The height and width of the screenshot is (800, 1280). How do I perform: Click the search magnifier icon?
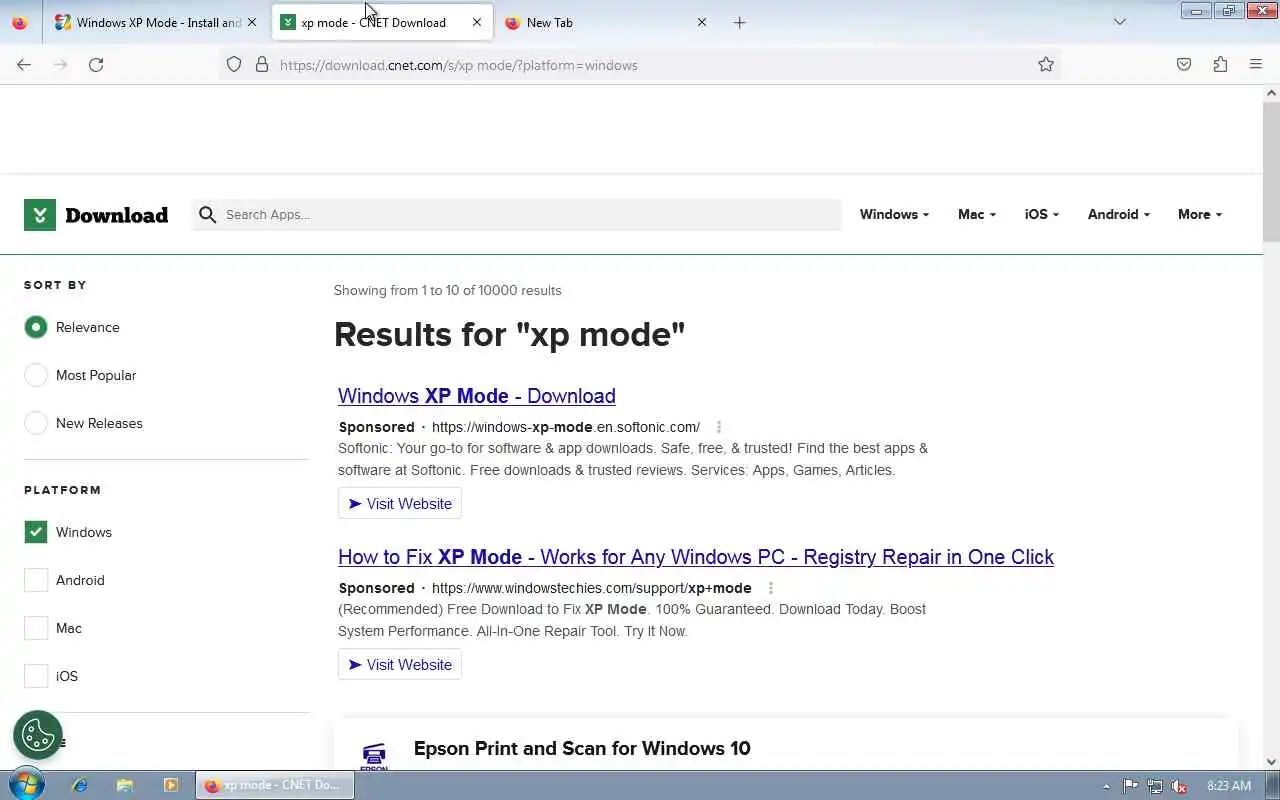(208, 215)
